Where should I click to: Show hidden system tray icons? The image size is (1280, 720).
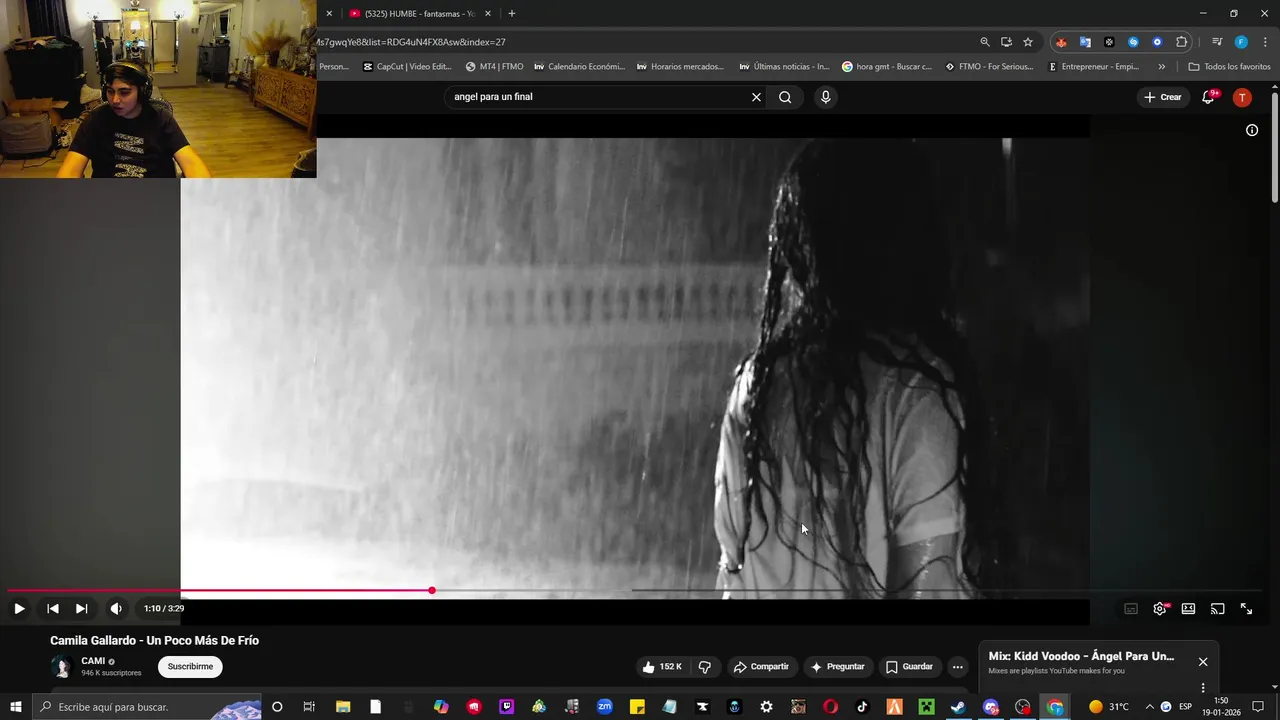pyautogui.click(x=1149, y=707)
